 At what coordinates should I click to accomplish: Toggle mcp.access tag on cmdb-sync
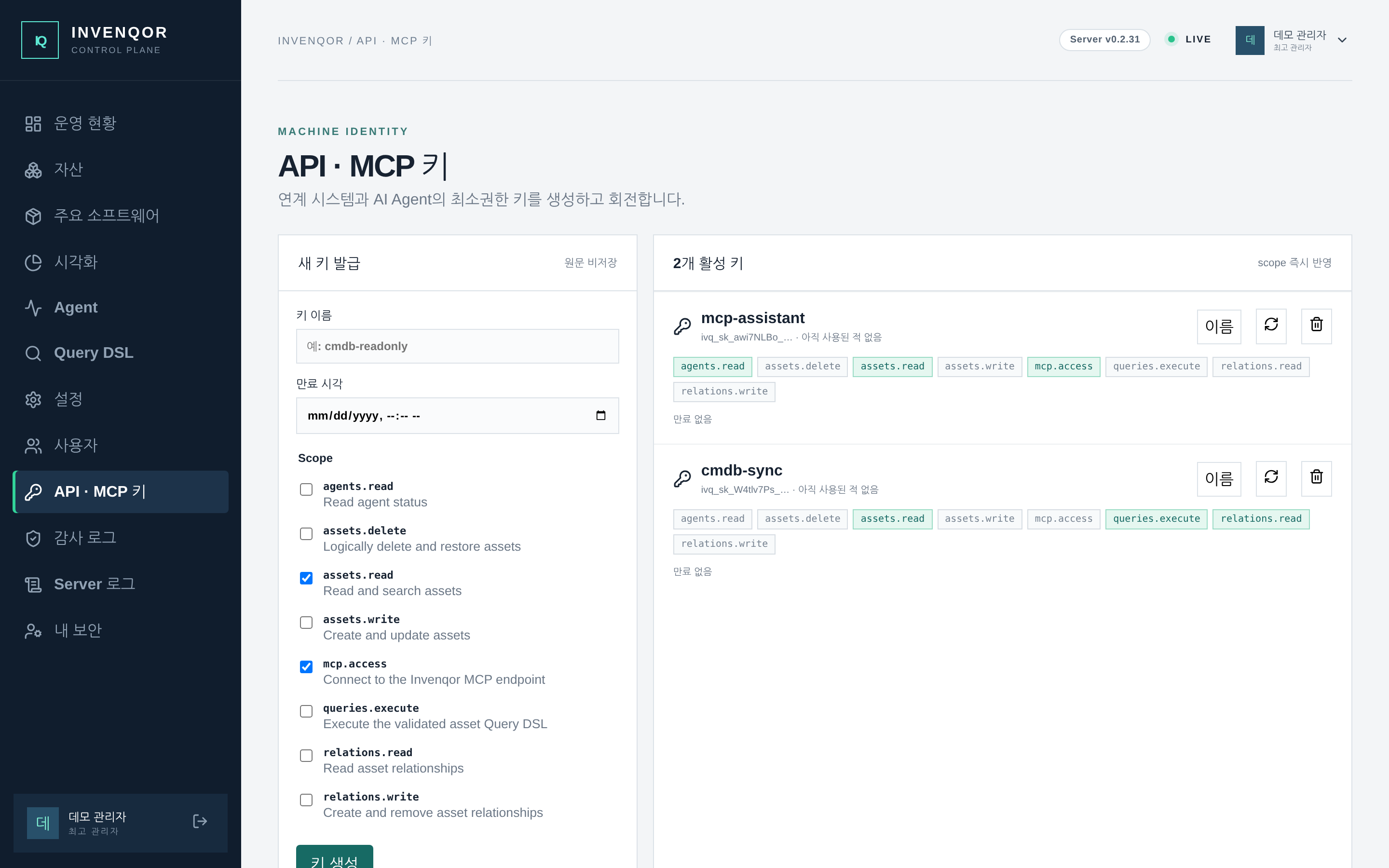point(1063,519)
